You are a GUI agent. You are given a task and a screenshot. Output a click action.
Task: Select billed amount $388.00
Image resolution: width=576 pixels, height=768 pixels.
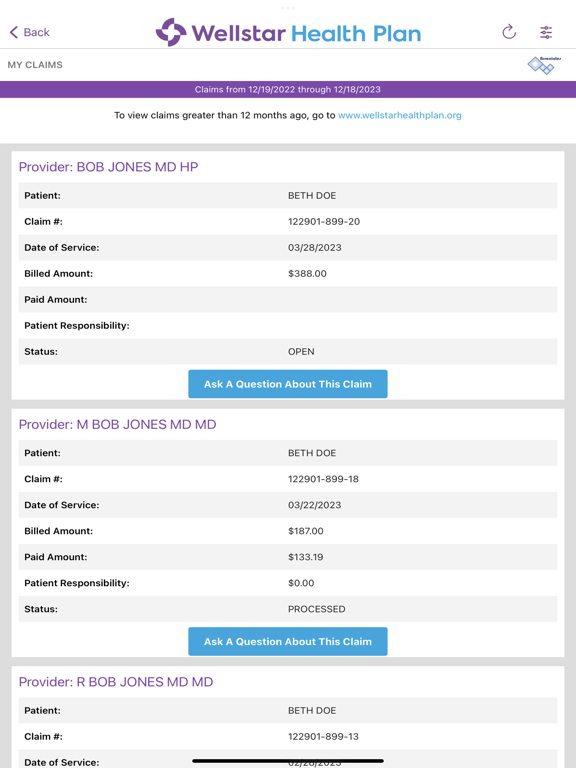click(307, 274)
